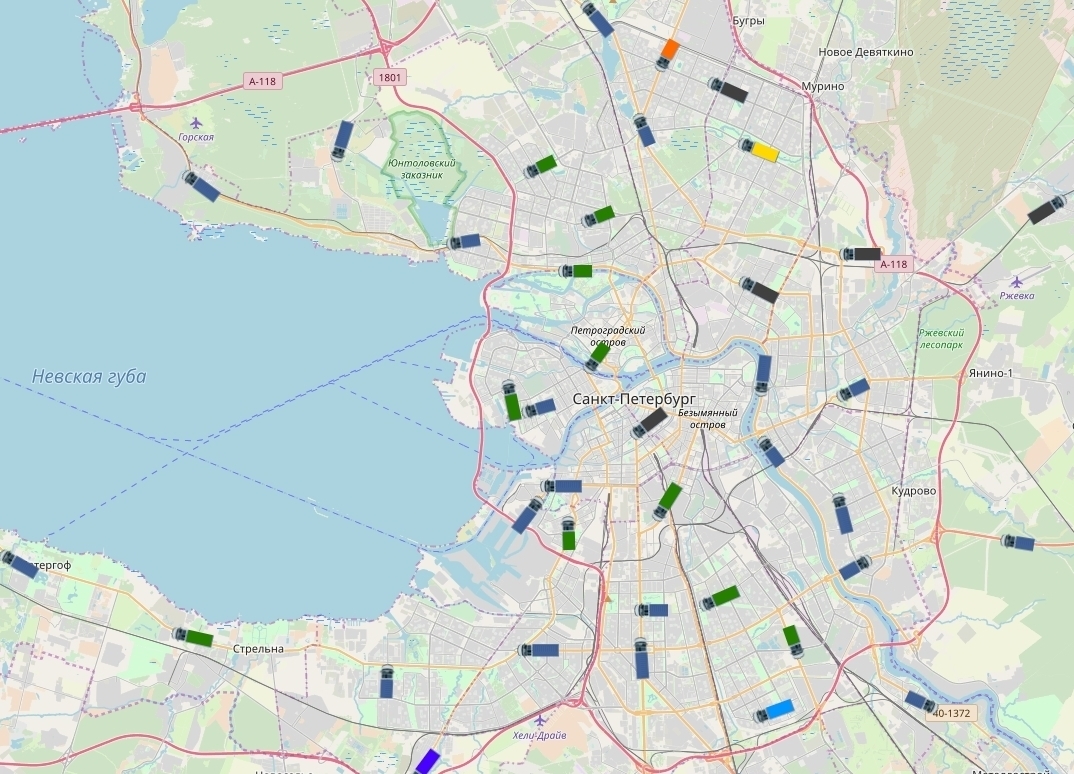Select the blue truck at the top edge
Image resolution: width=1074 pixels, height=774 pixels.
point(597,18)
